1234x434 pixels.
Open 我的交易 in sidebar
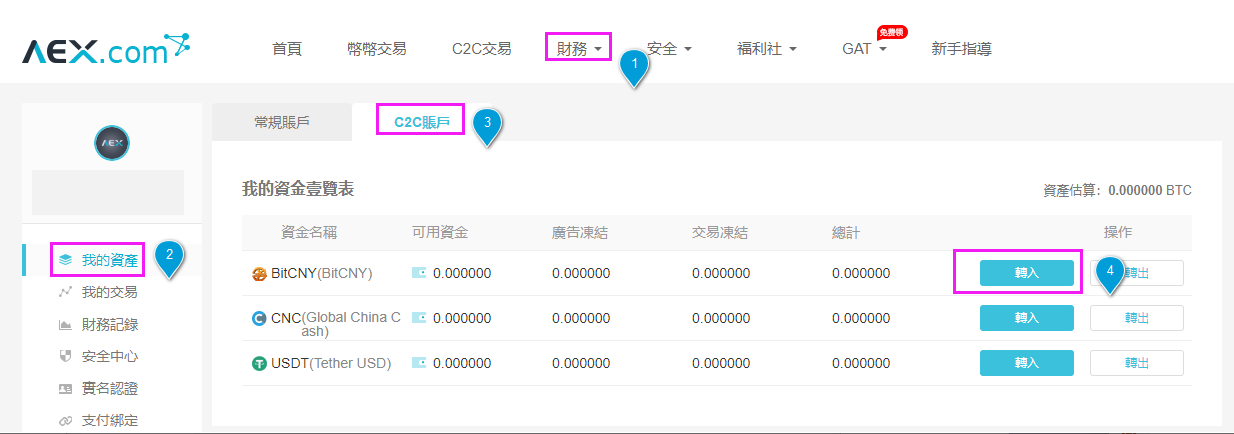pyautogui.click(x=110, y=292)
